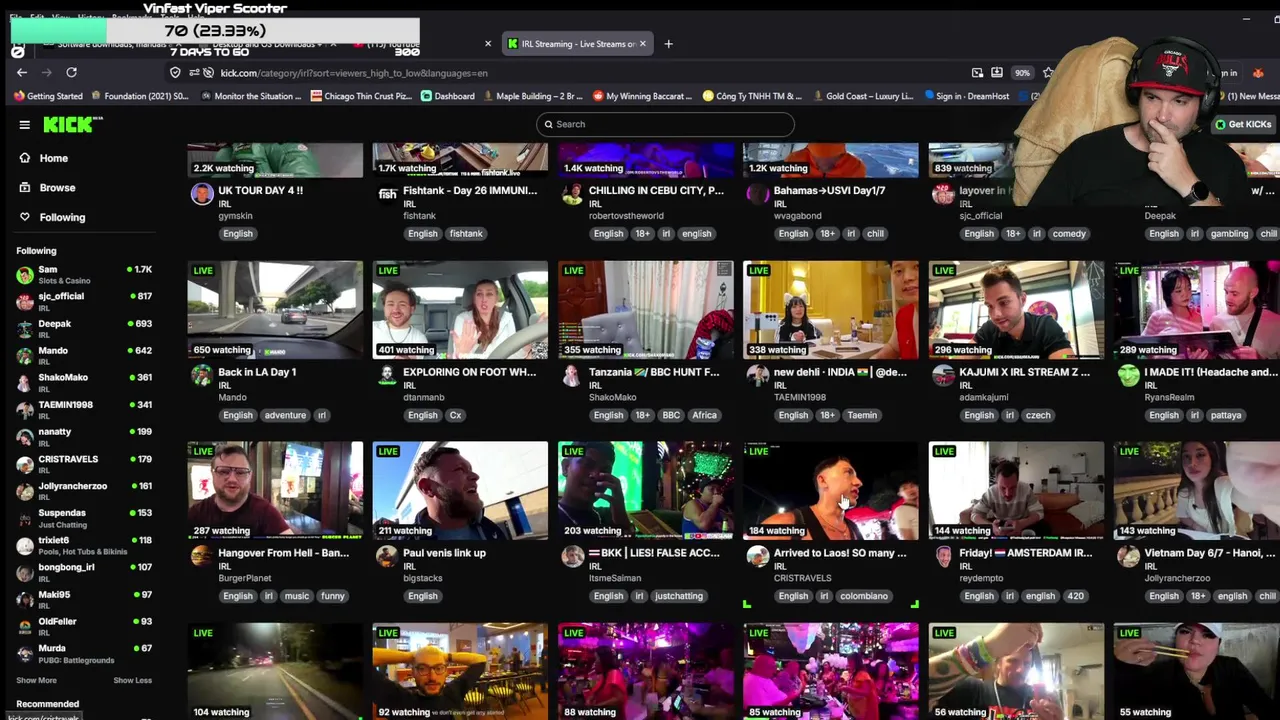The width and height of the screenshot is (1280, 720).
Task: Open Sign in DreamHost bookmark
Action: [x=967, y=96]
